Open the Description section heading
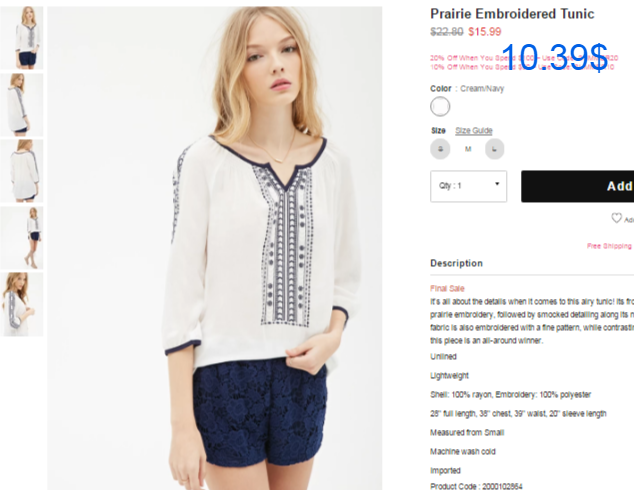634x490 pixels. point(456,263)
